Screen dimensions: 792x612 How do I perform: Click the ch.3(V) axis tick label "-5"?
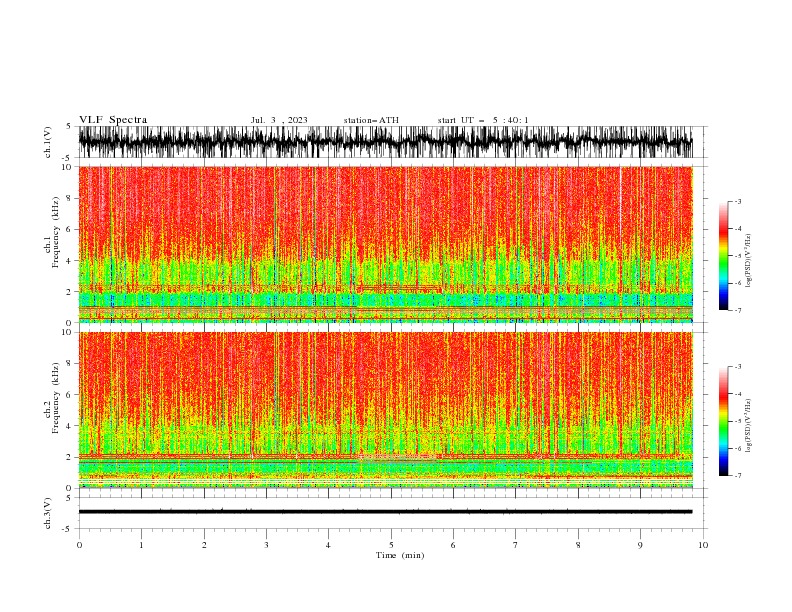click(68, 529)
